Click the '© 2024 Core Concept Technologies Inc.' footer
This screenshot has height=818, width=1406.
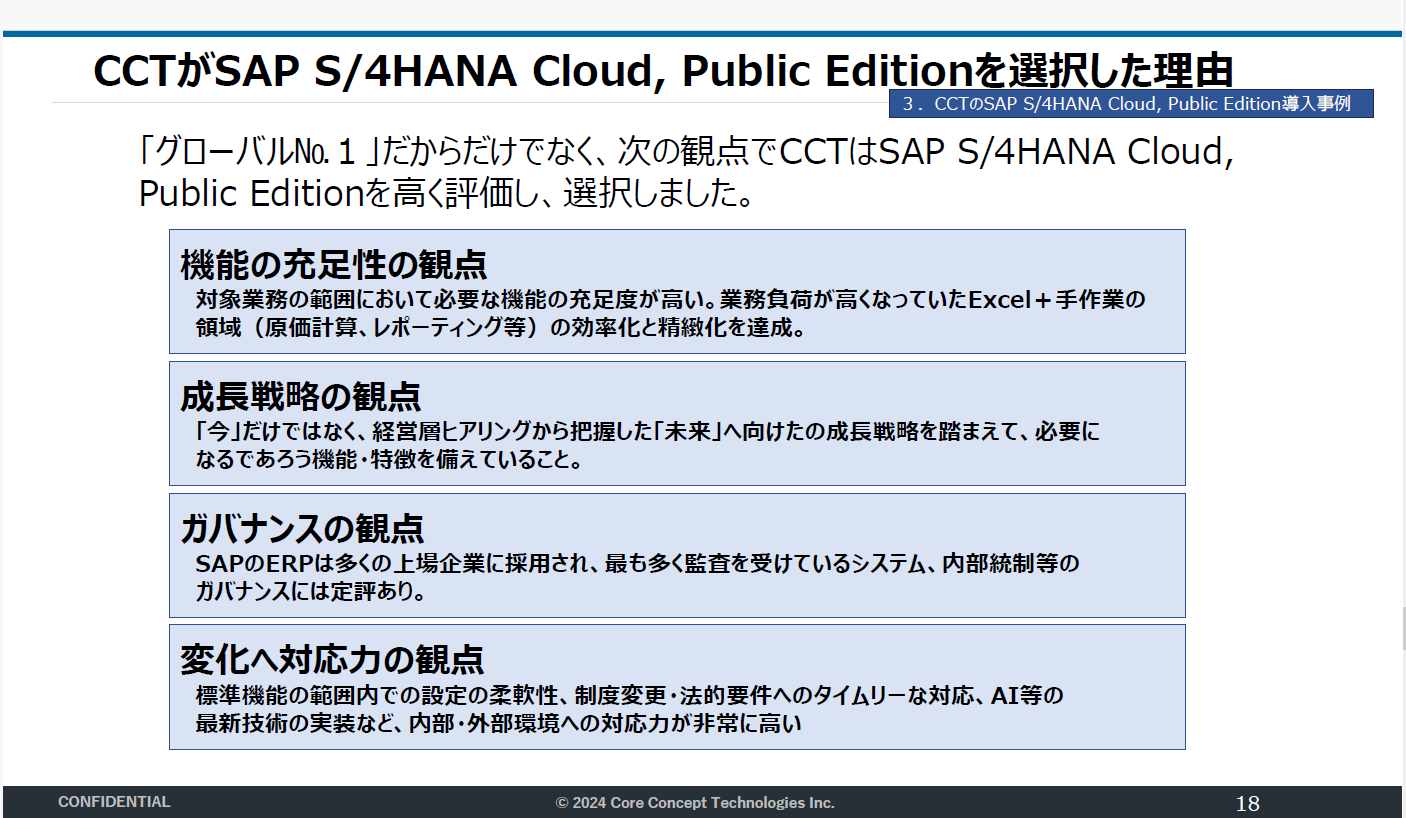pos(695,803)
